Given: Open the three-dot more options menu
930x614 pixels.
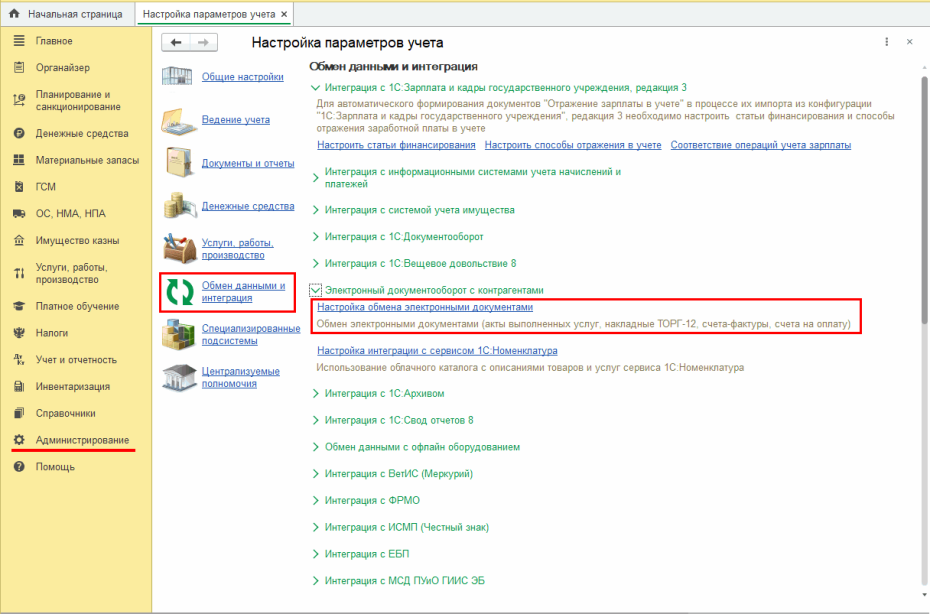Looking at the screenshot, I should click(887, 42).
